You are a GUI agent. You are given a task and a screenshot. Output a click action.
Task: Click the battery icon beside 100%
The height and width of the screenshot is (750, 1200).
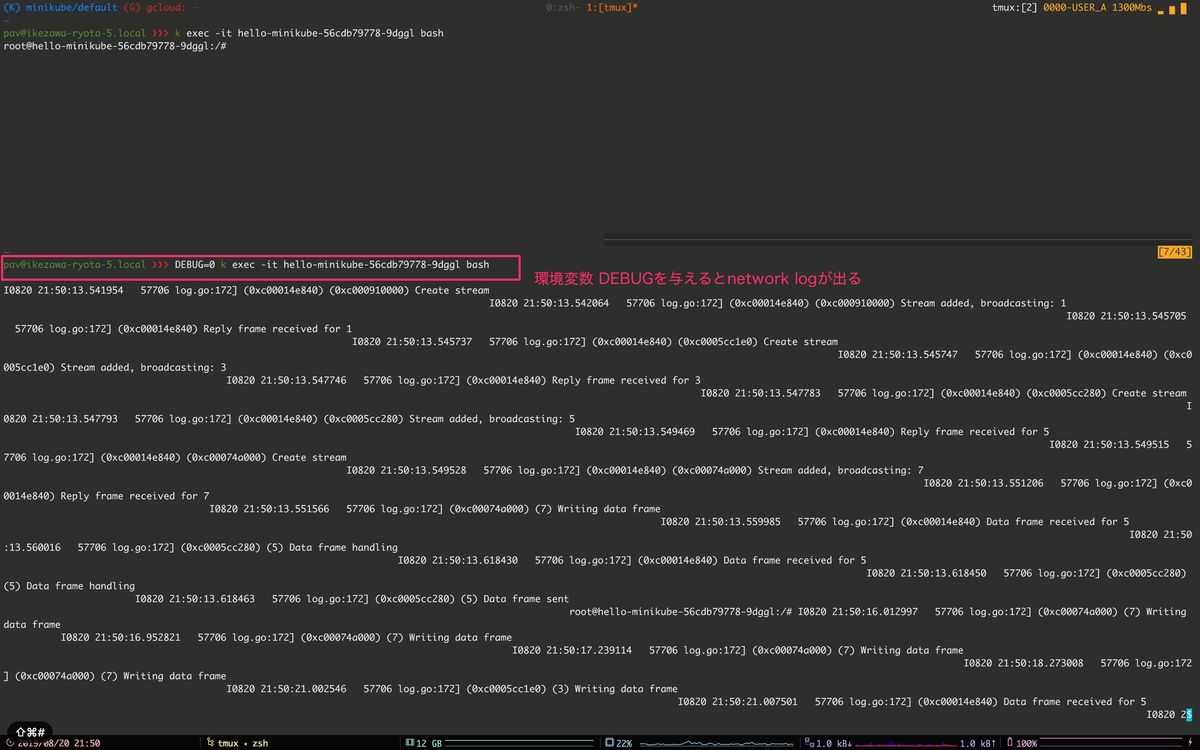coord(1010,743)
